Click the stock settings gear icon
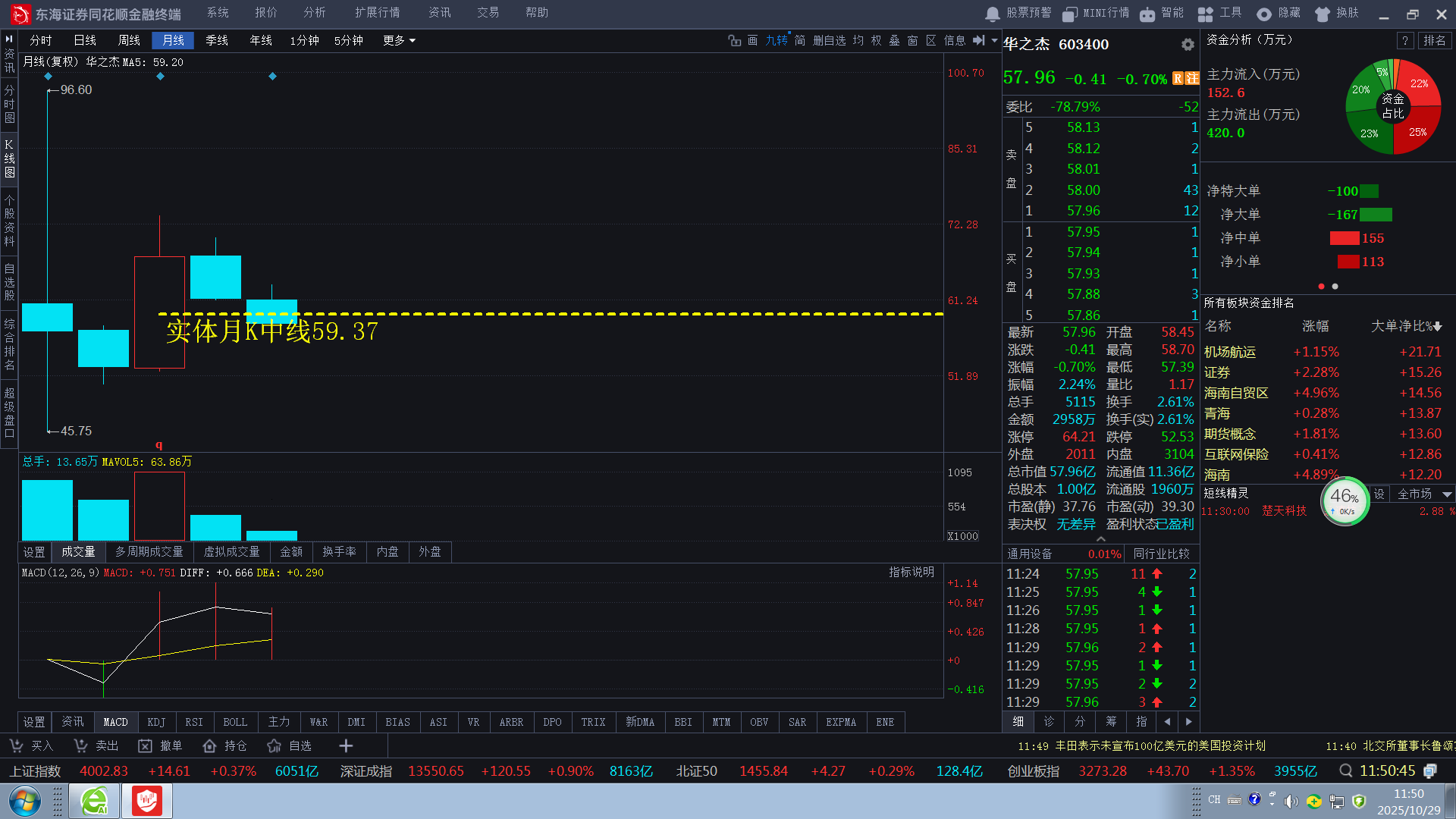 click(1188, 45)
